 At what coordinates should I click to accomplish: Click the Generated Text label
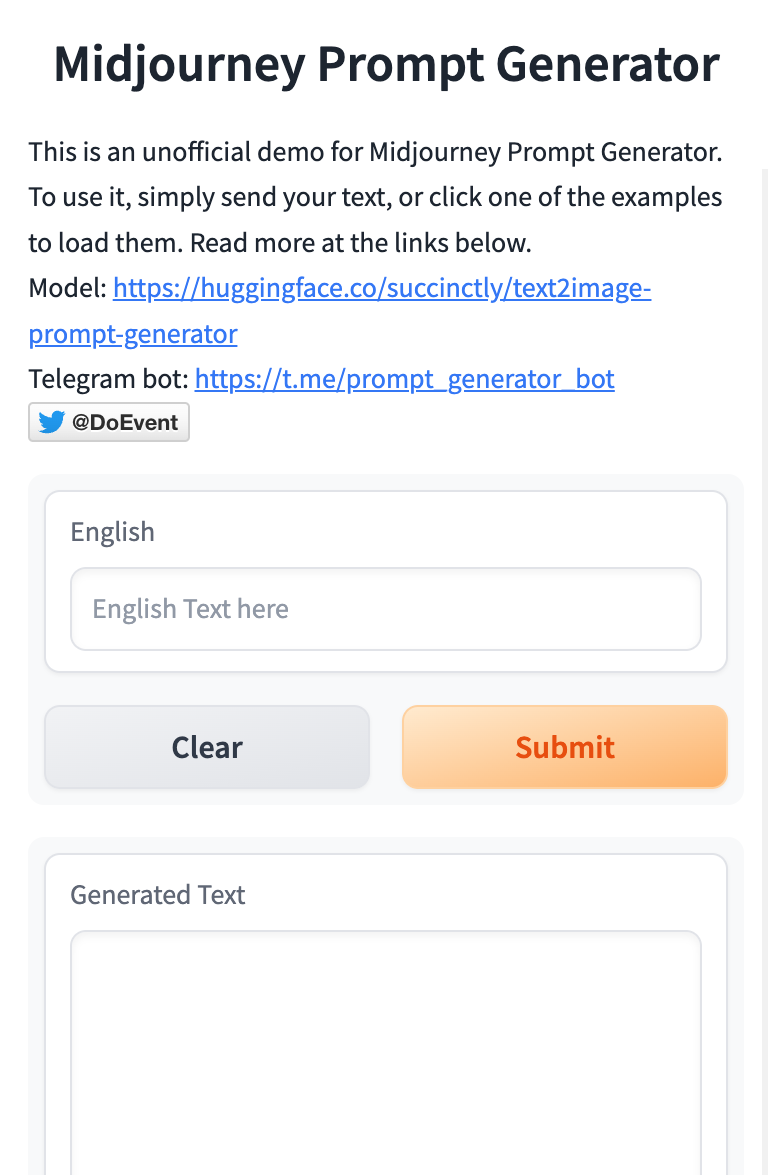[157, 895]
